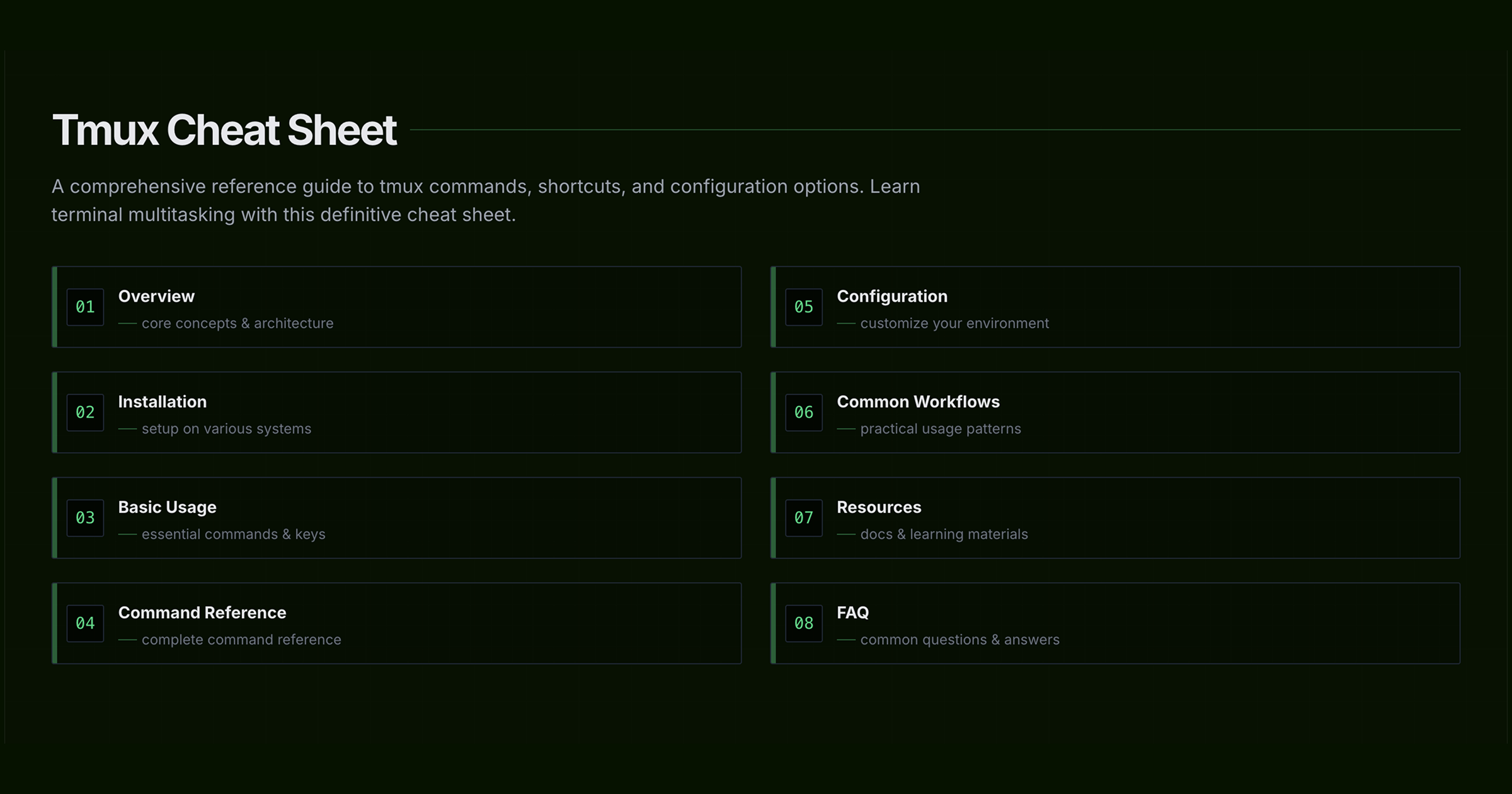Click the 02 number badge
The height and width of the screenshot is (794, 1512).
pyautogui.click(x=85, y=412)
